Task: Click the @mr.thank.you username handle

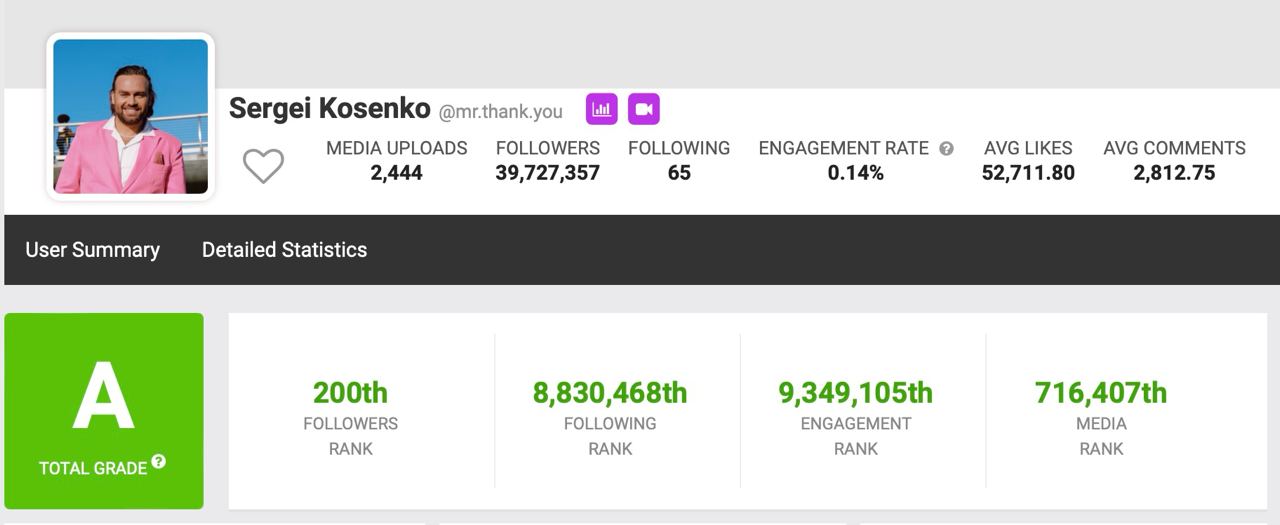Action: tap(500, 111)
